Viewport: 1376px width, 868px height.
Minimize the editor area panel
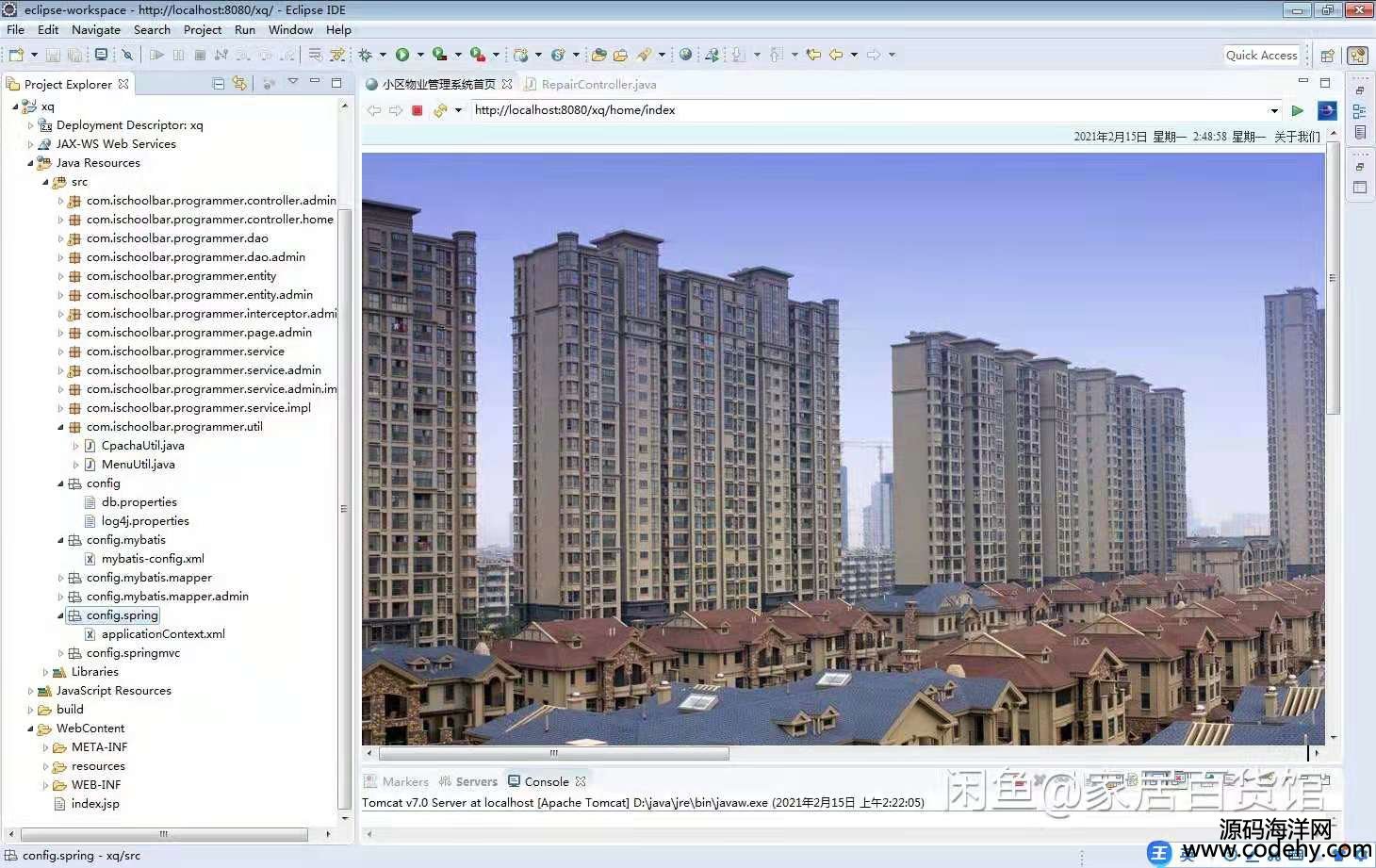1303,82
